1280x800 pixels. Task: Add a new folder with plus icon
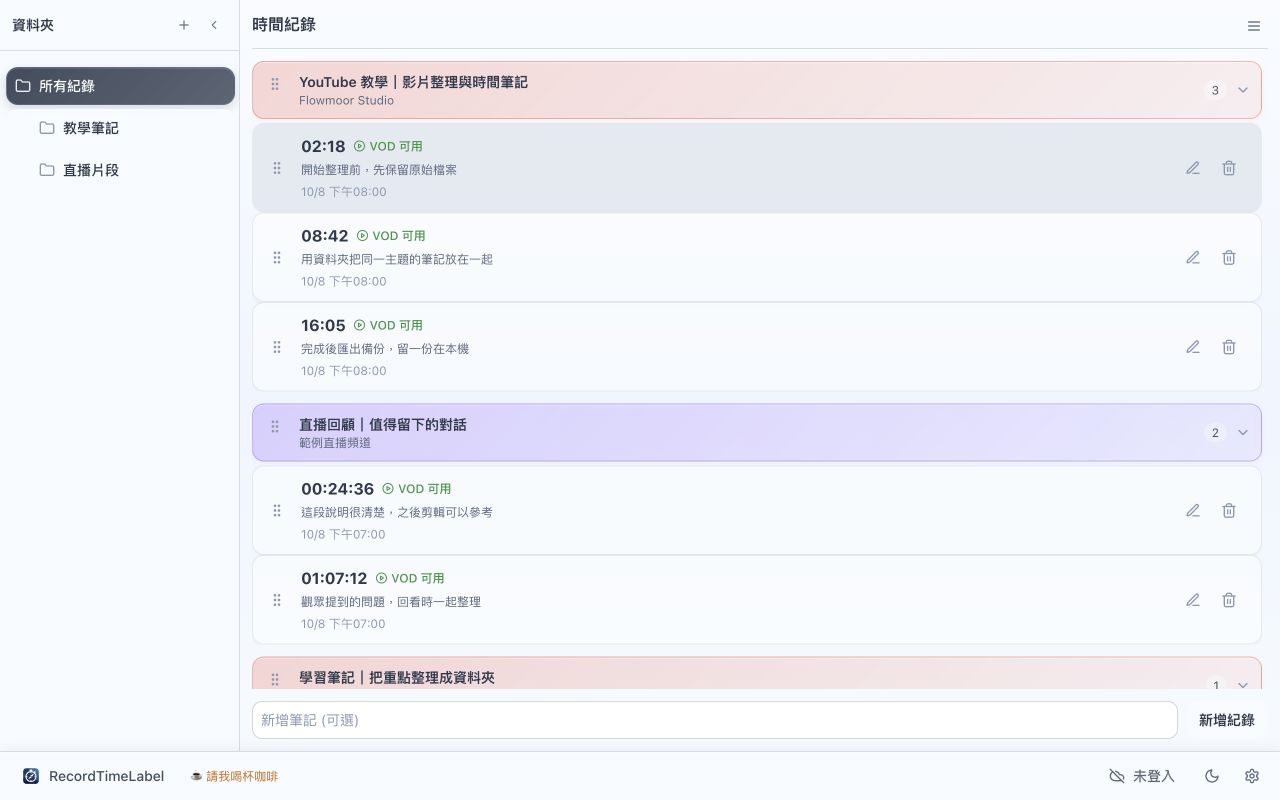(x=184, y=25)
